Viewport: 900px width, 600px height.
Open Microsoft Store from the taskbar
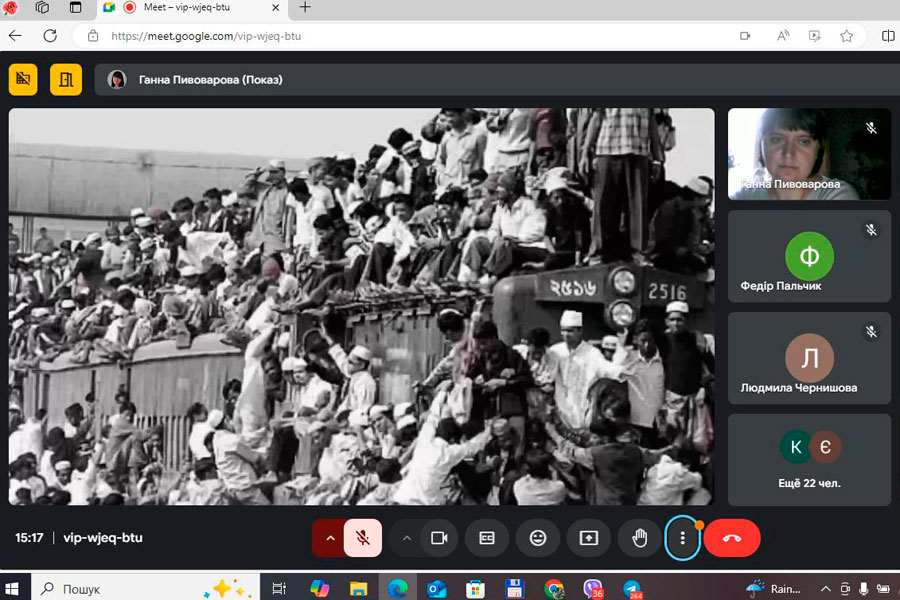pyautogui.click(x=475, y=589)
